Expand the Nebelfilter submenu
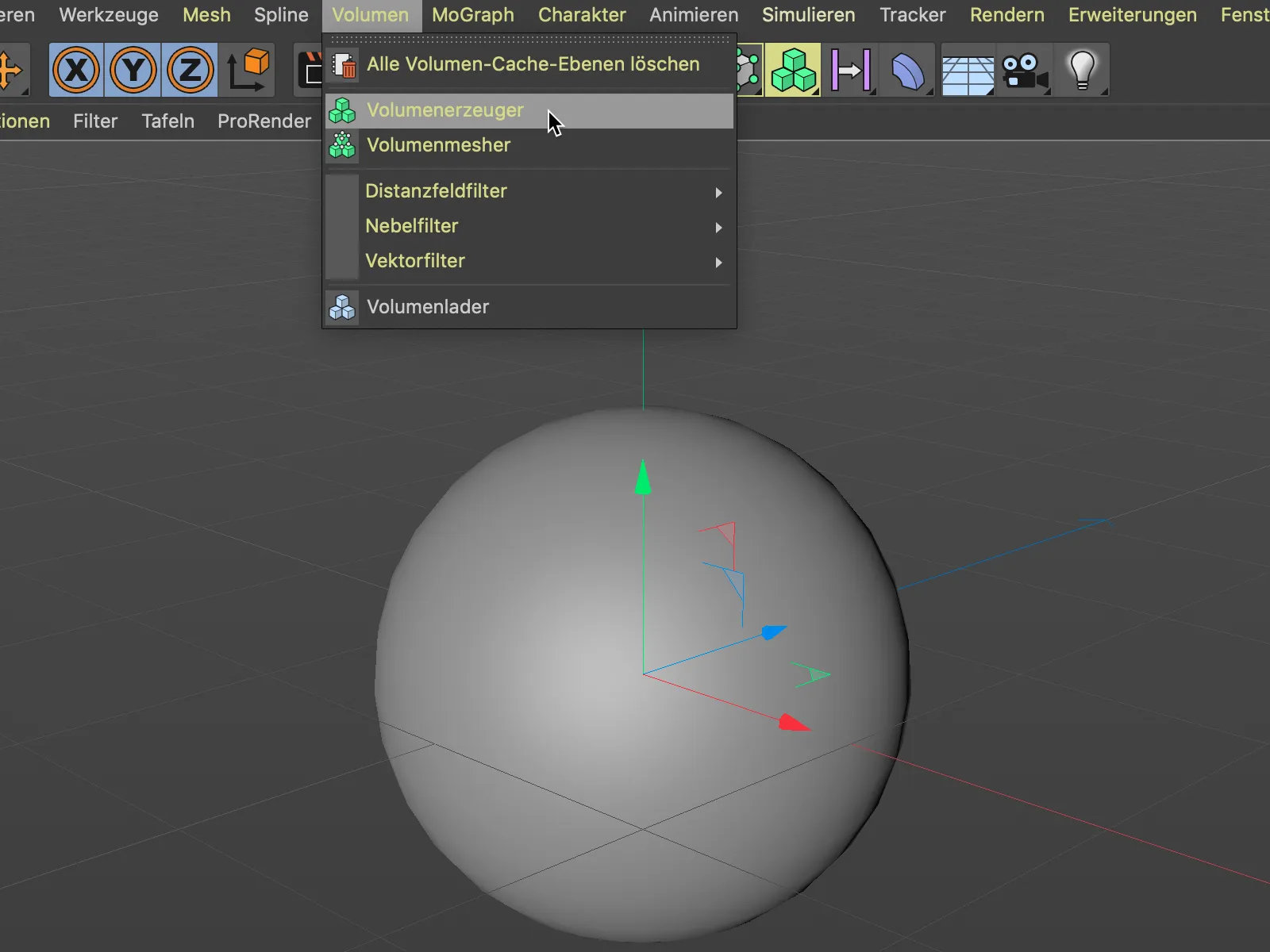This screenshot has height=952, width=1270. [529, 226]
